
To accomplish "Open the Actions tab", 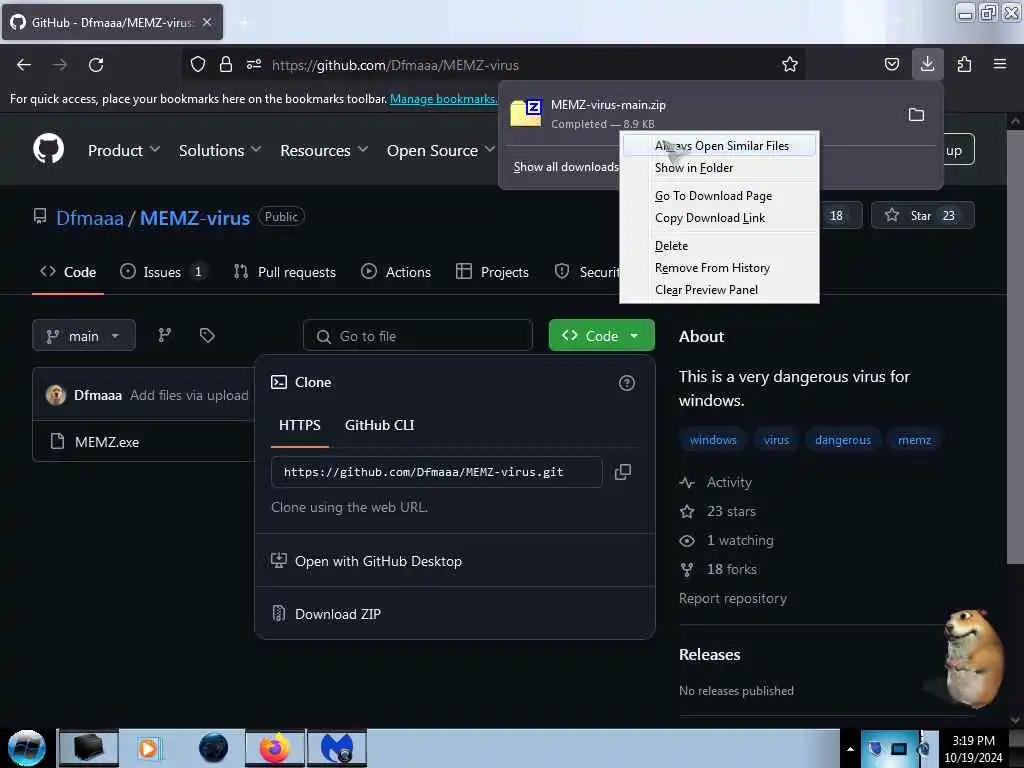I will coord(396,272).
